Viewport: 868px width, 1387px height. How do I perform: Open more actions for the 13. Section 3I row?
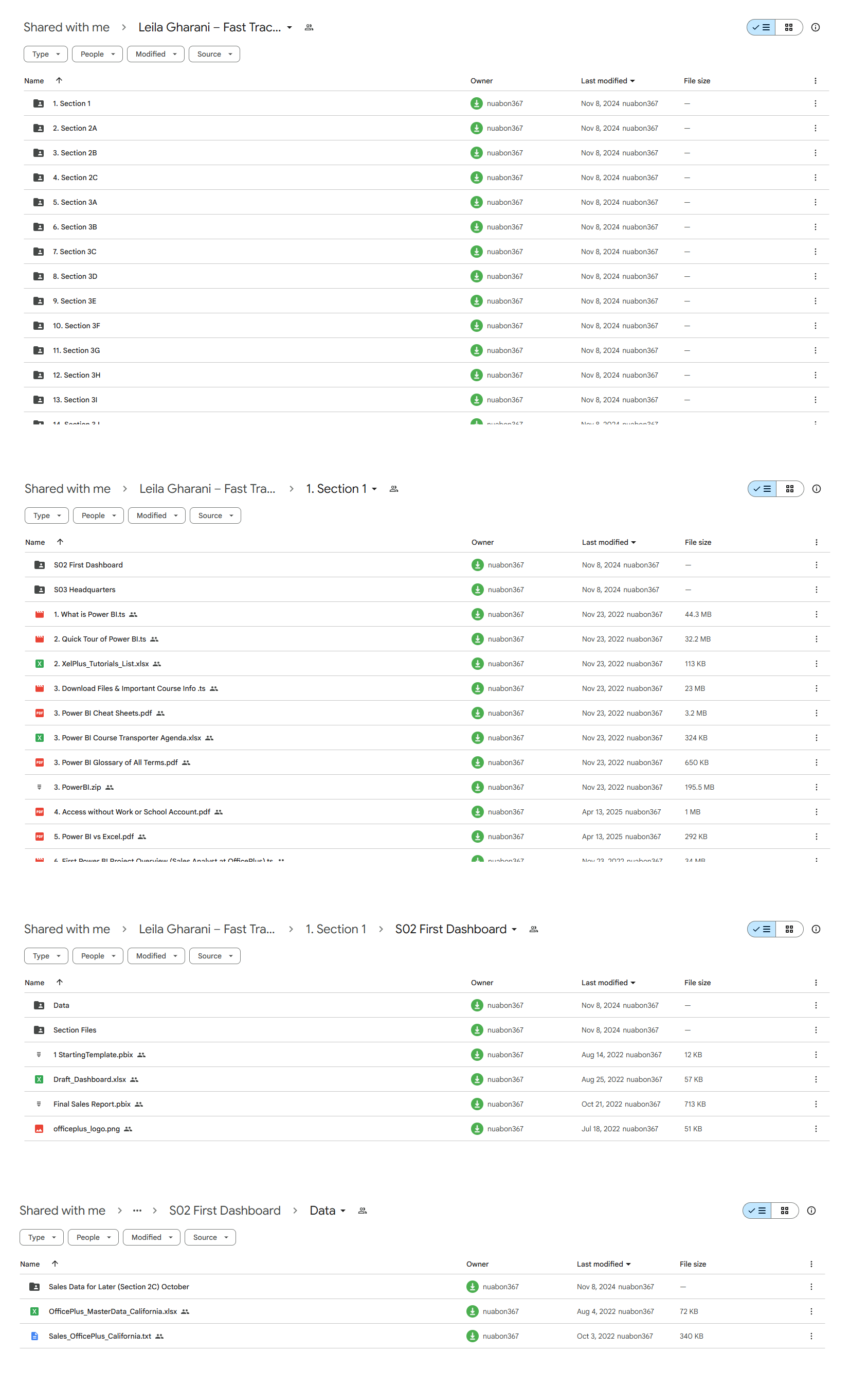point(815,400)
